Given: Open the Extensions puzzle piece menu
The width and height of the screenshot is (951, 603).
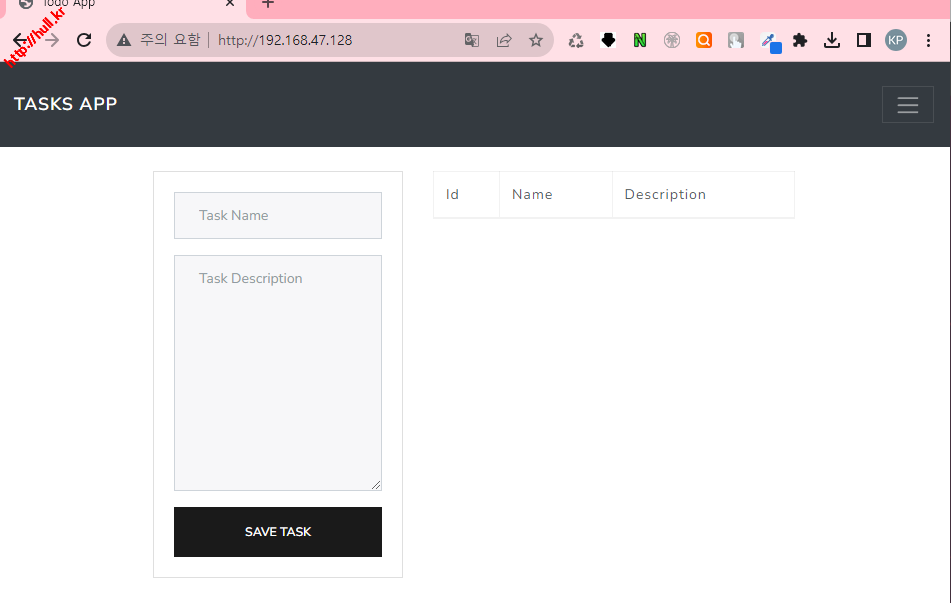Looking at the screenshot, I should click(x=800, y=40).
